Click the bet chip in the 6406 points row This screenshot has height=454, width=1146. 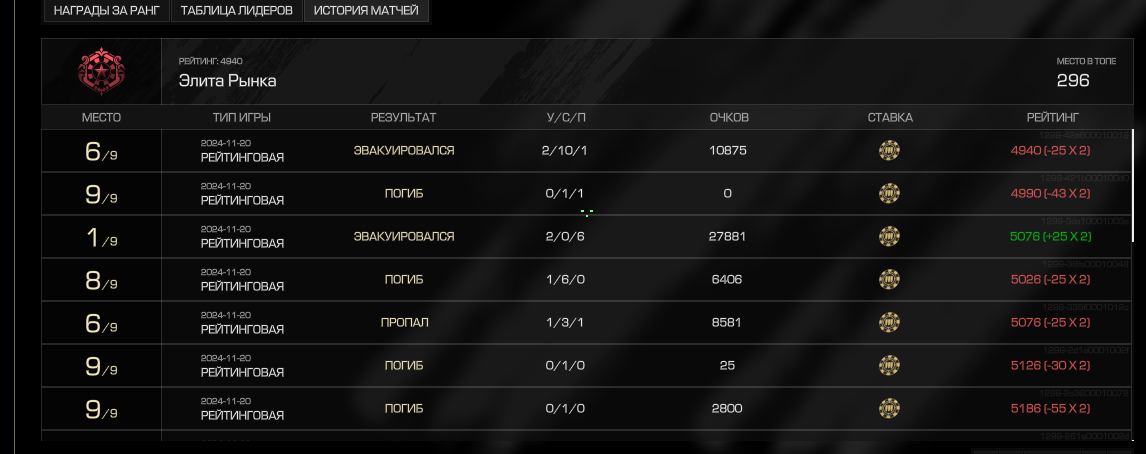click(x=889, y=280)
